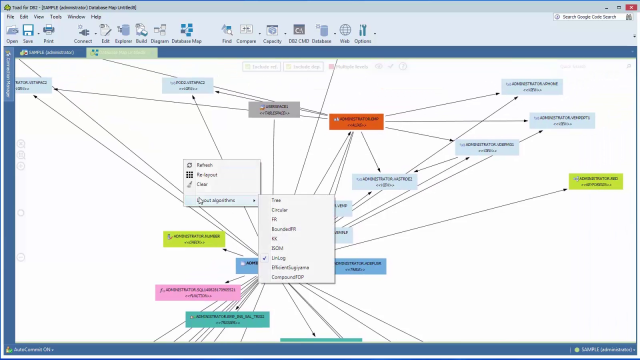Click the Refresh icon in context menu
Viewport: 640px width, 360px height.
coord(189,165)
